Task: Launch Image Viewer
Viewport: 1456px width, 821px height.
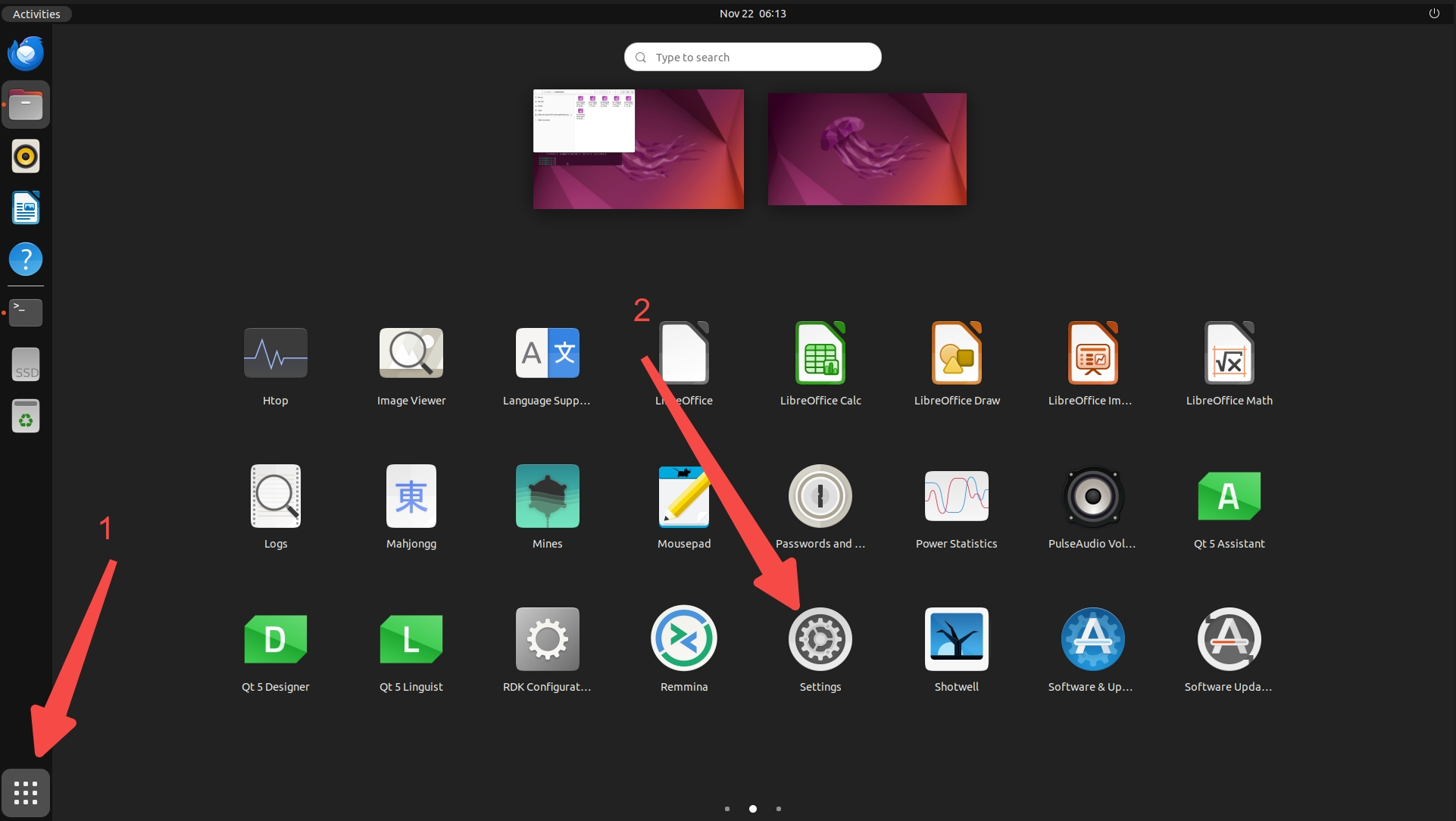Action: point(411,353)
